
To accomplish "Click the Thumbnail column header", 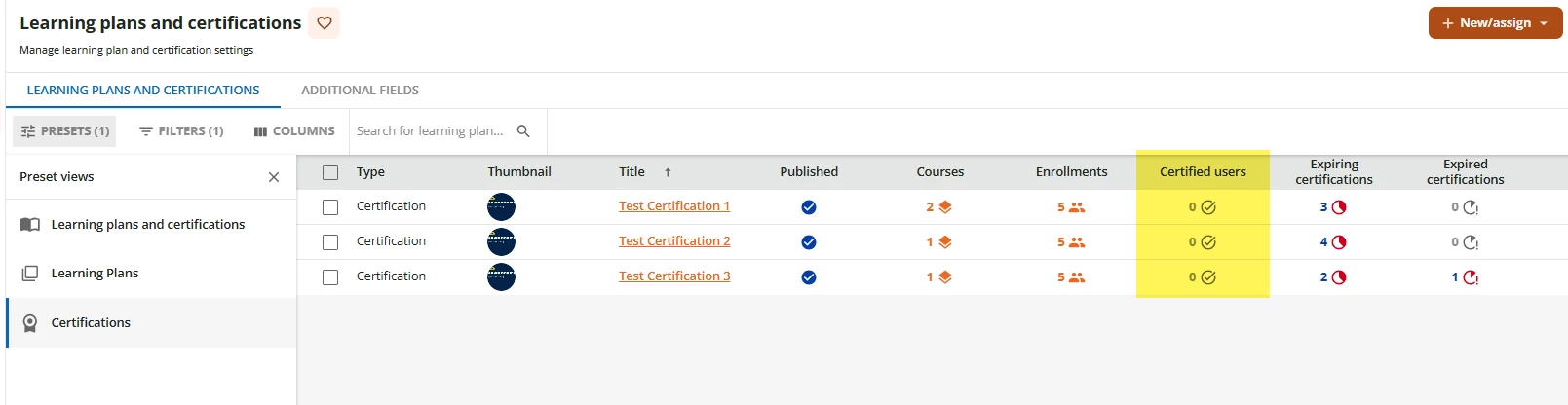I will [519, 172].
